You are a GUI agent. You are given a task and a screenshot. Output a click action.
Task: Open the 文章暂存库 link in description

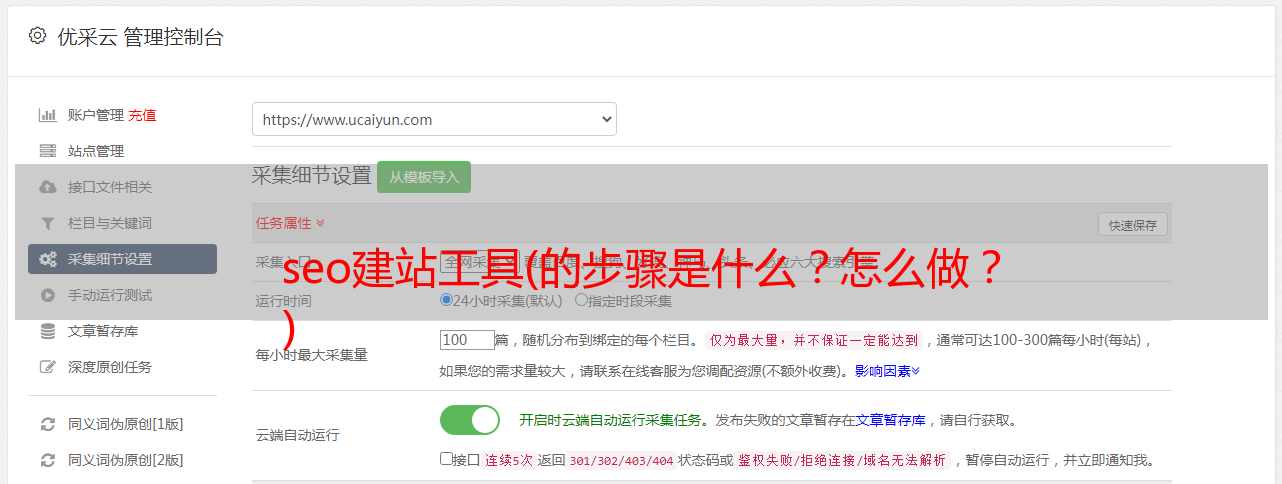(890, 420)
